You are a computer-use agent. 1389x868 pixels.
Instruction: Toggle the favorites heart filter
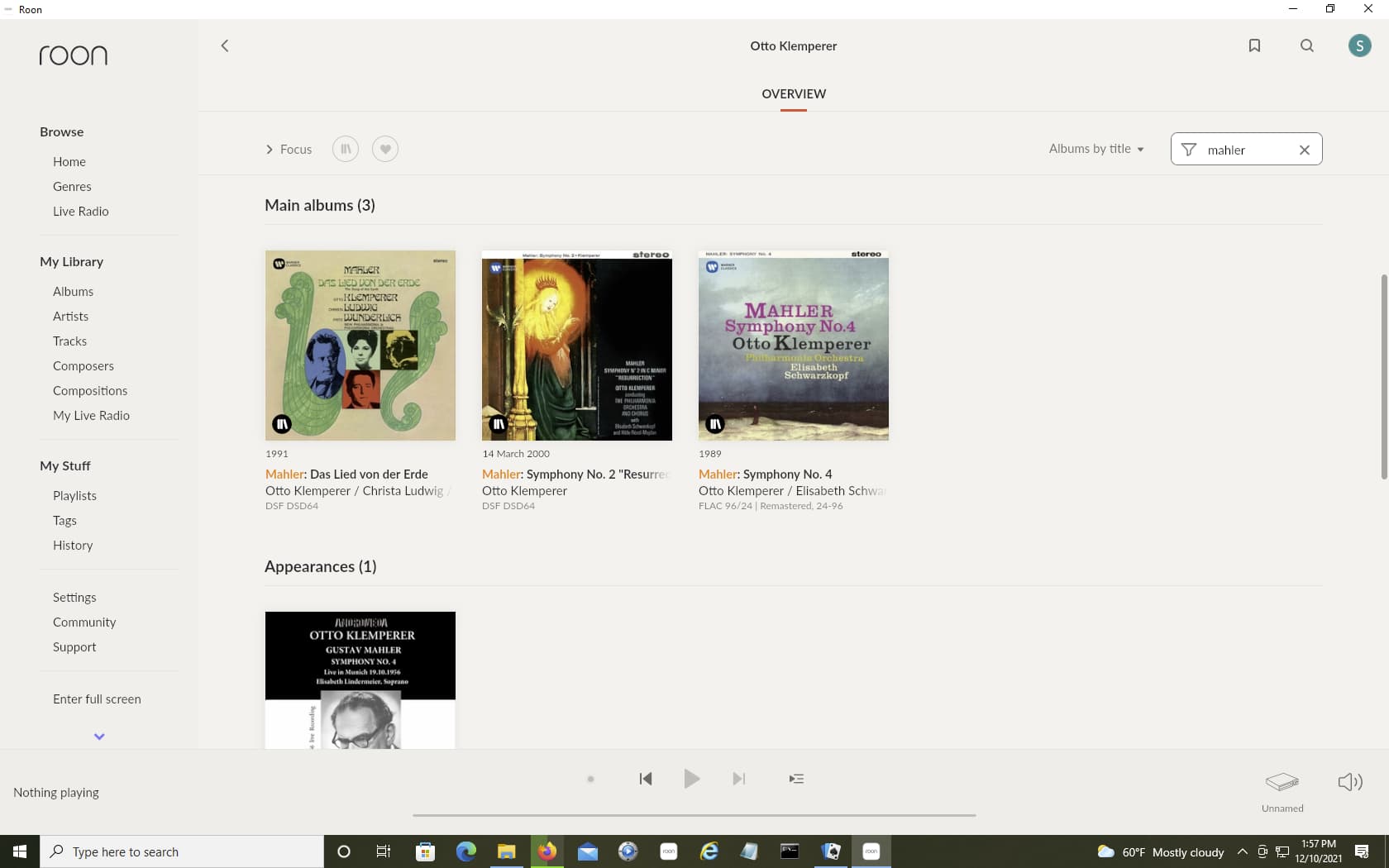coord(385,149)
